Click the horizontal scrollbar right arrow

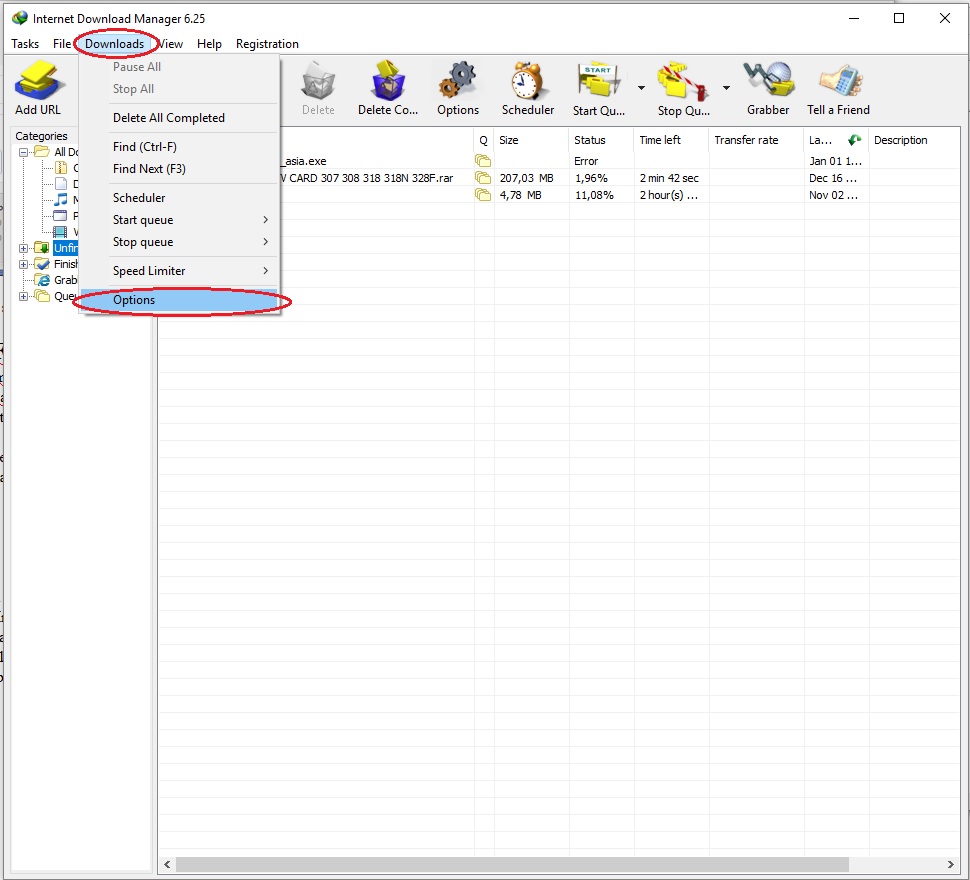coord(950,864)
